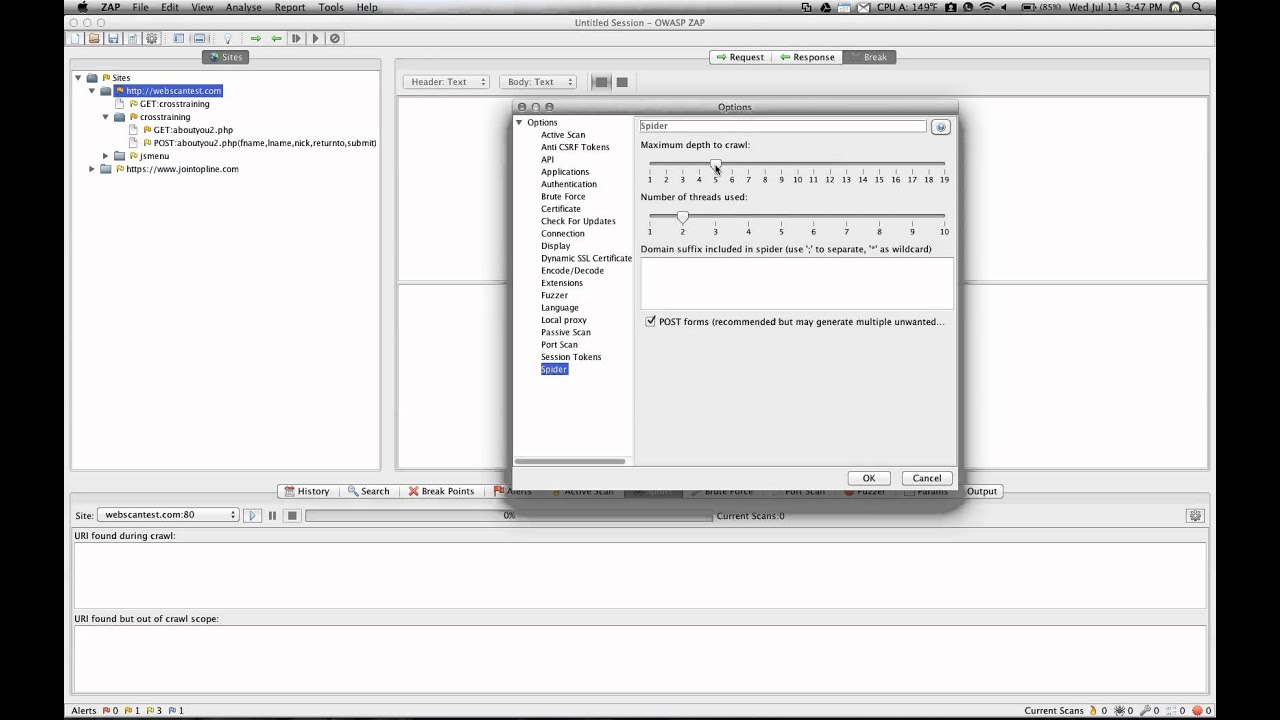Screen dimensions: 1280x720
Task: Pause the spider scan
Action: coord(272,515)
